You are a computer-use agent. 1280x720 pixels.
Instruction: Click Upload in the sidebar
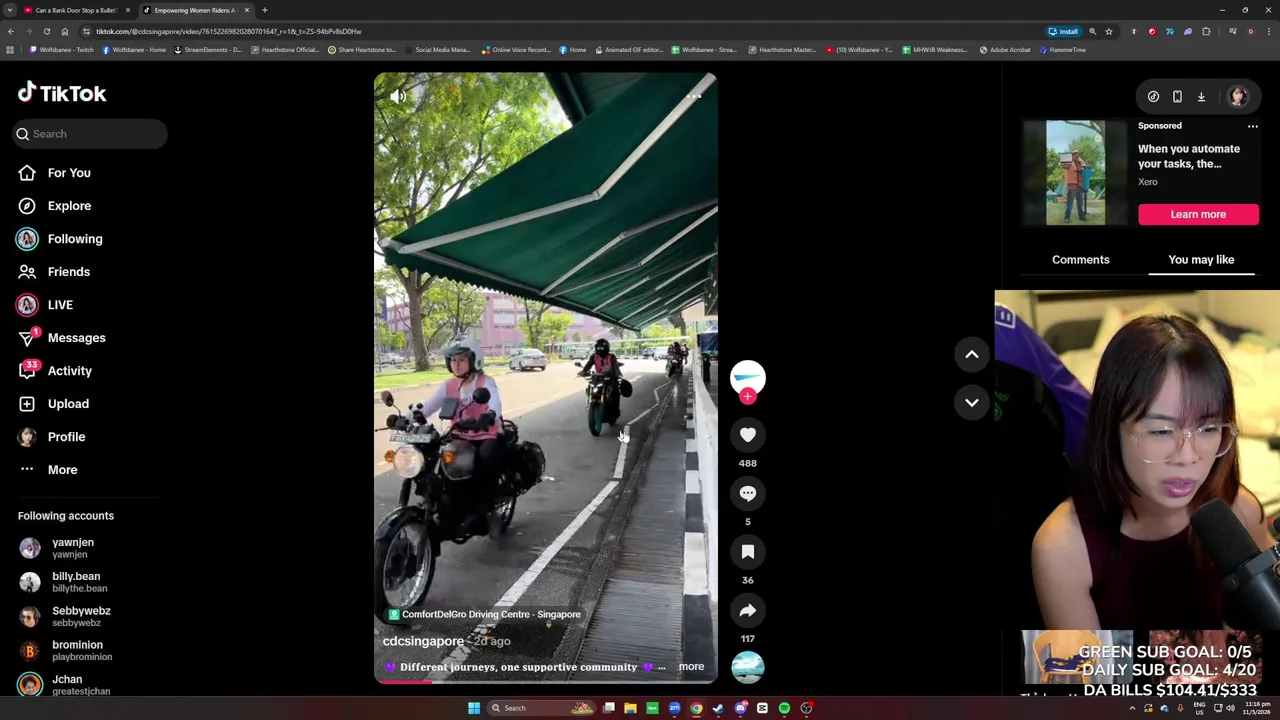coord(53,404)
